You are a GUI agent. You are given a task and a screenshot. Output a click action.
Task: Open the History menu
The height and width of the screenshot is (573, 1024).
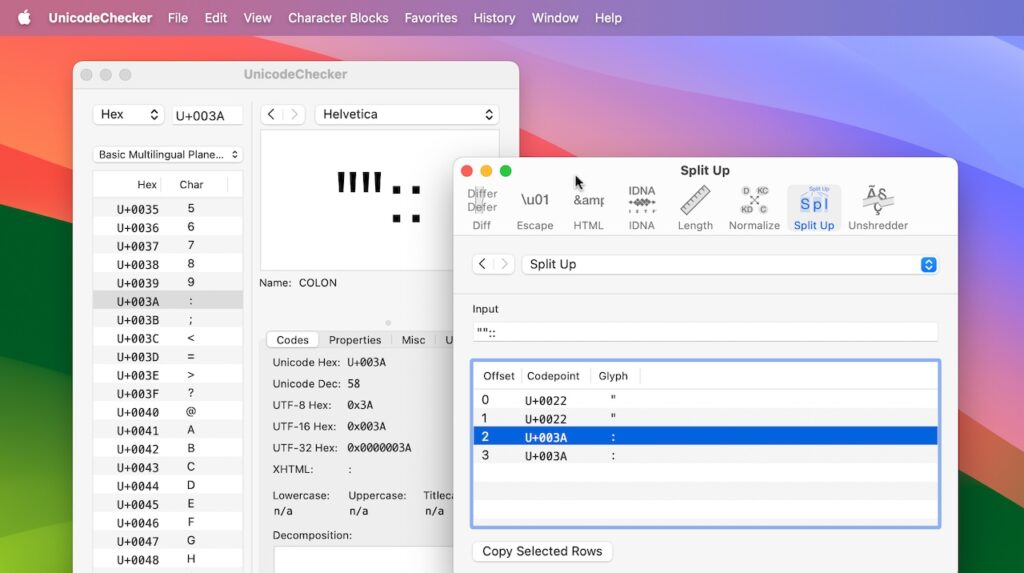tap(494, 18)
